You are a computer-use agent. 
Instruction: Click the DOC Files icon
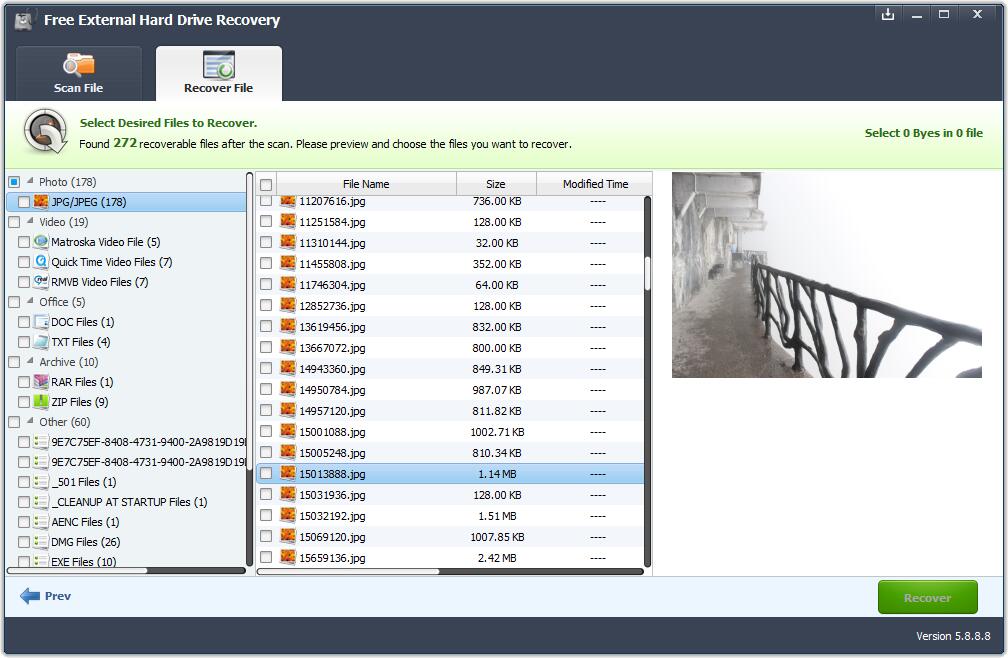[x=40, y=322]
